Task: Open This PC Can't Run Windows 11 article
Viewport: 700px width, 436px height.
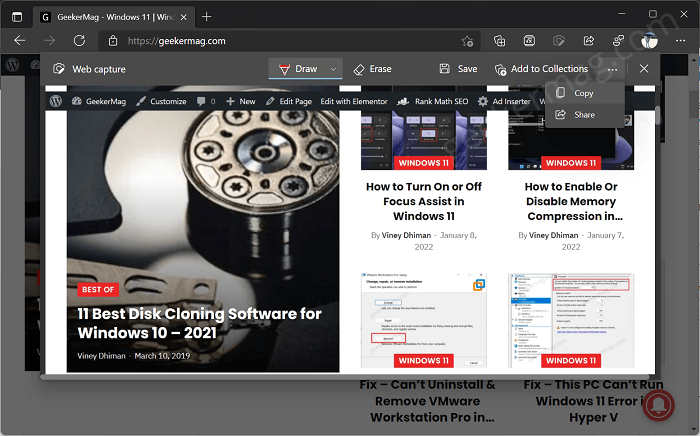Action: coord(593,401)
